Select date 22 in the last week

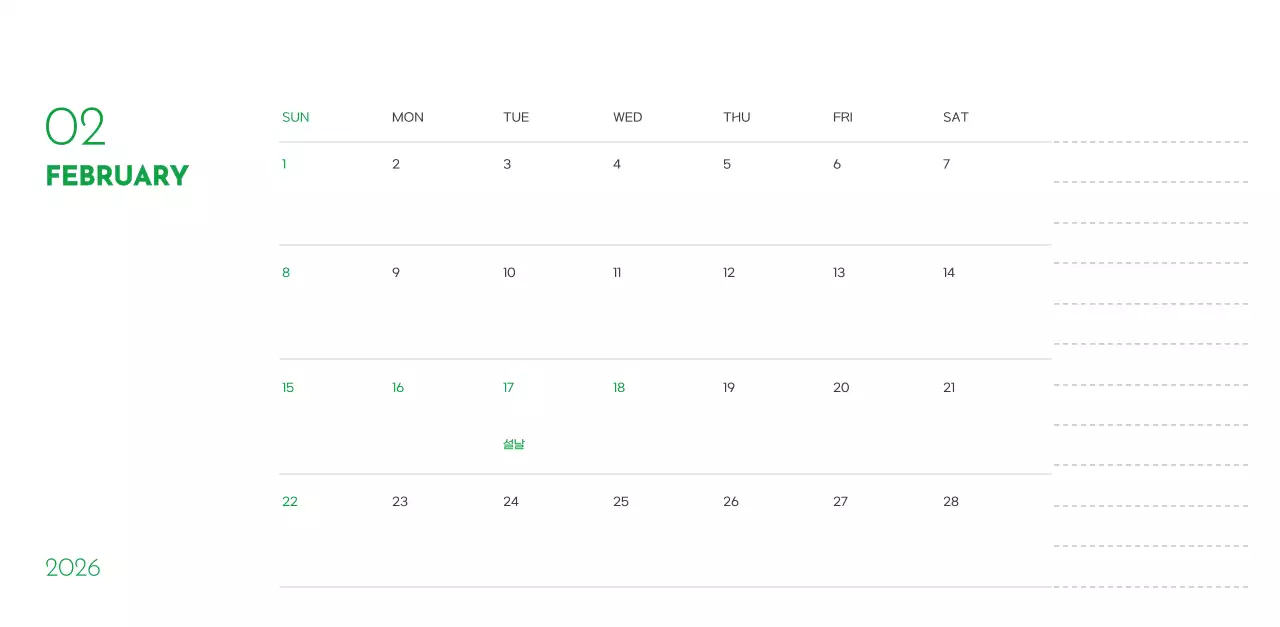coord(290,502)
